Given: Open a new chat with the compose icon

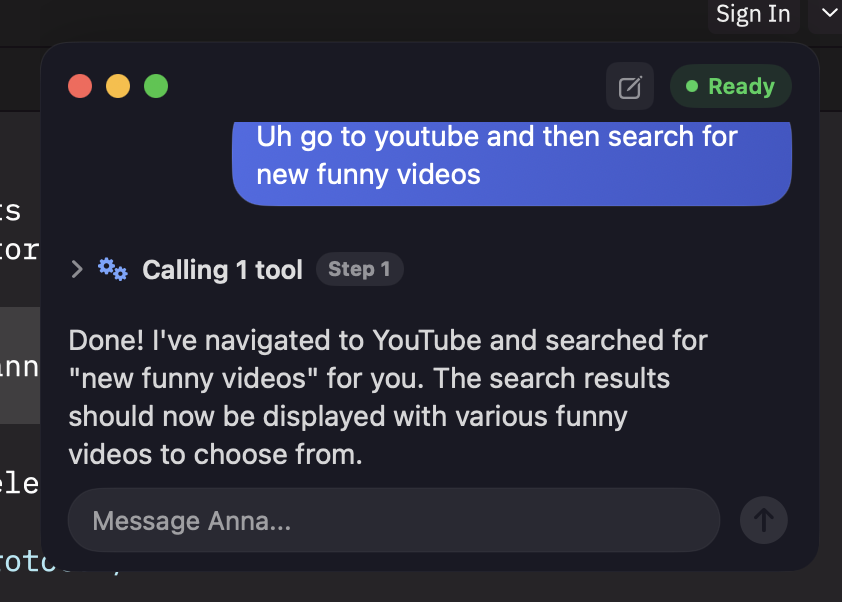Looking at the screenshot, I should 629,86.
